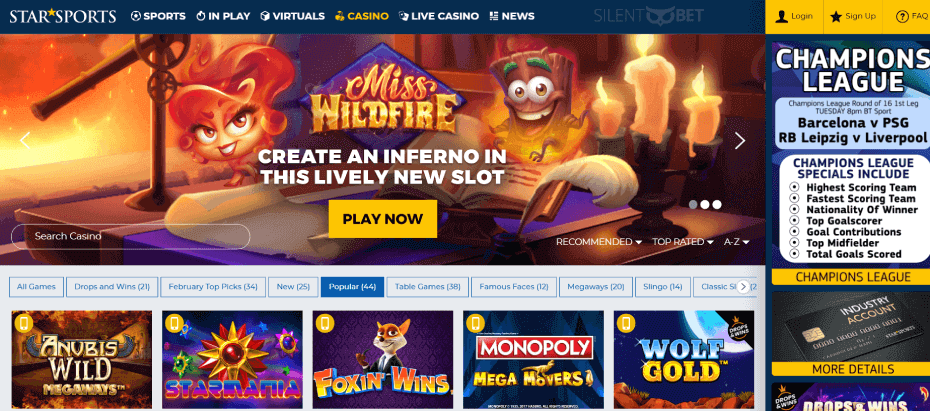Select the second carousel dot indicator

pyautogui.click(x=705, y=205)
